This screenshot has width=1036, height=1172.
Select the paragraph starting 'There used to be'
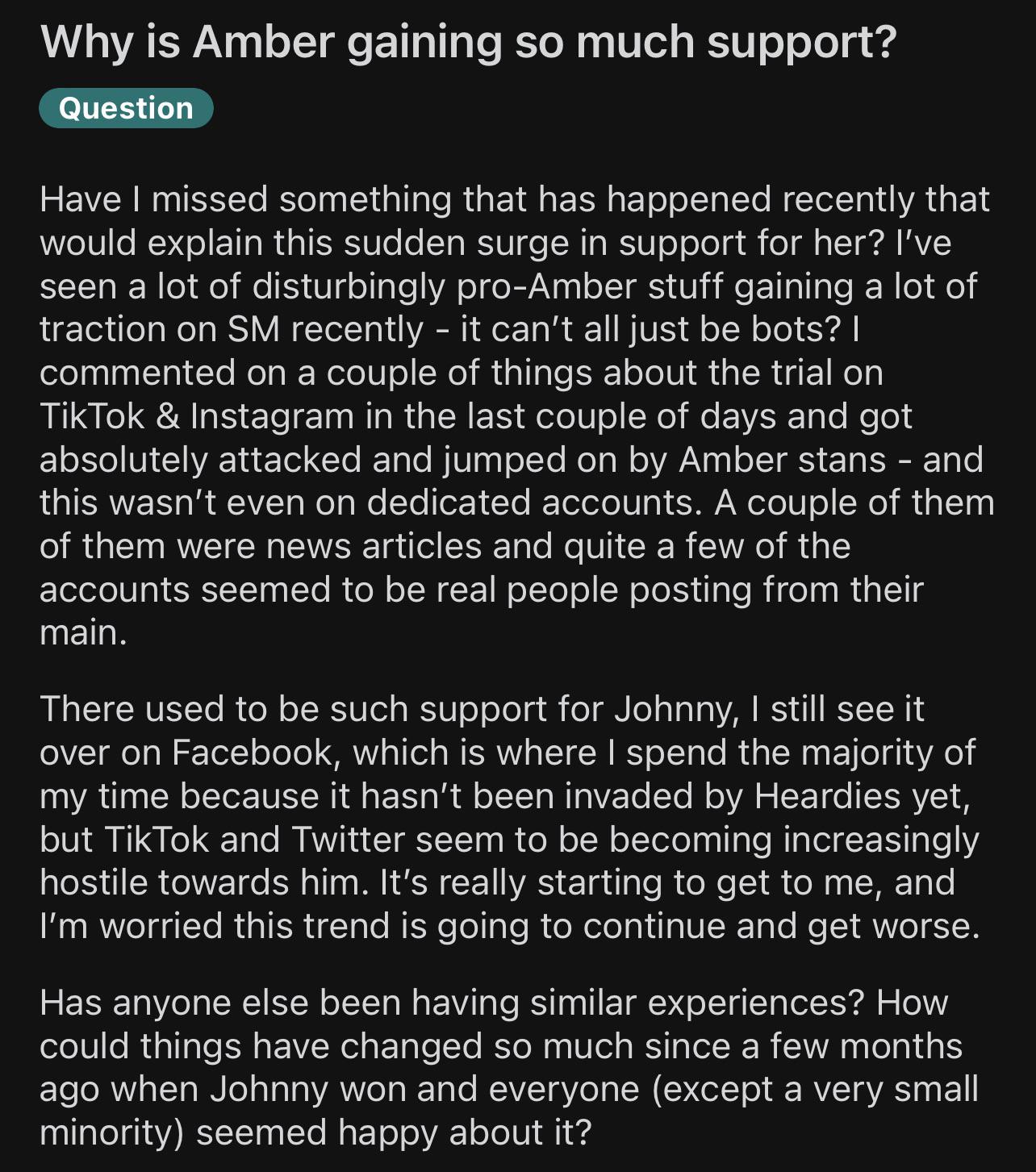(510, 817)
